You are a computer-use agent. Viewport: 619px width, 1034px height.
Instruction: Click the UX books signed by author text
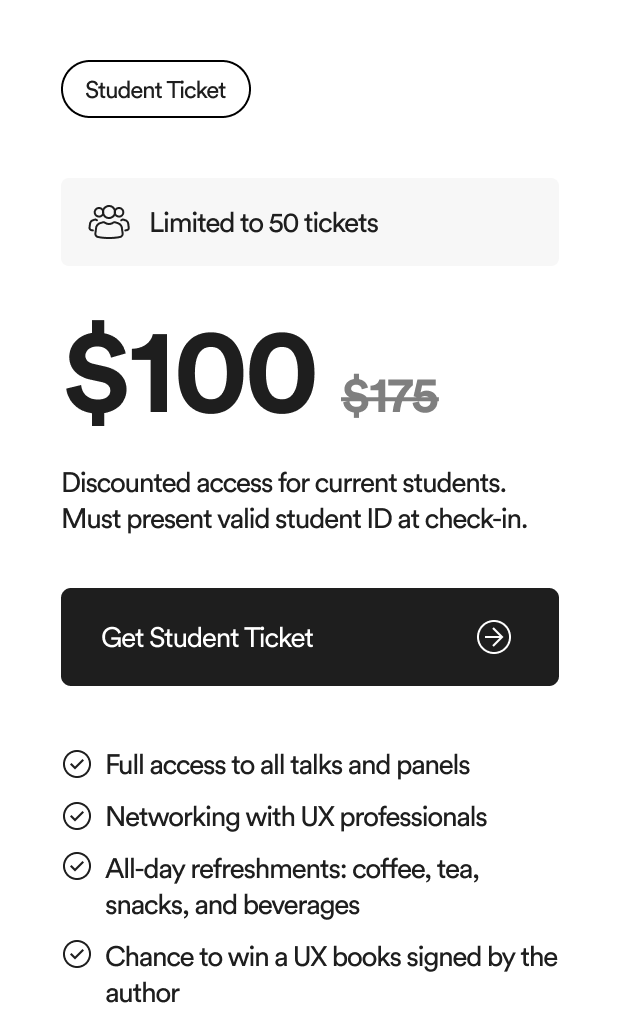(x=332, y=975)
